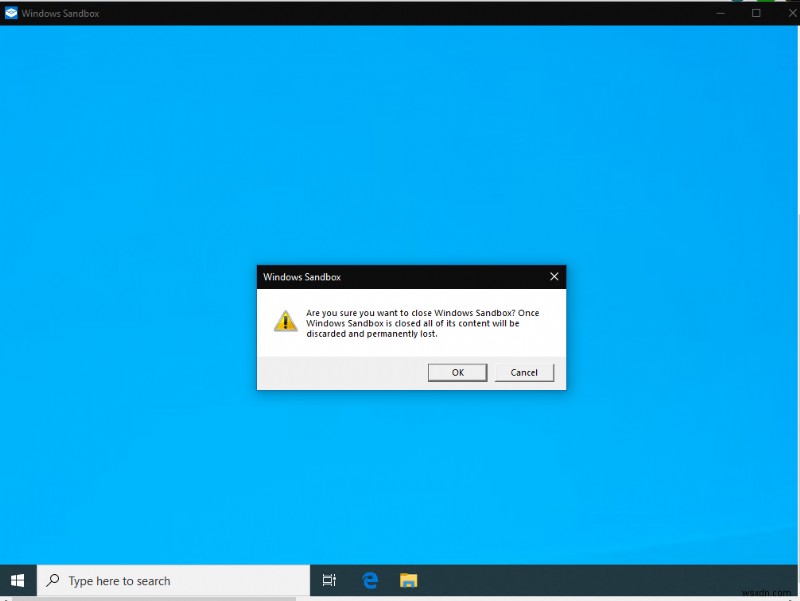Click Cancel to keep the sandbox running
Viewport: 800px width, 601px height.
click(524, 372)
